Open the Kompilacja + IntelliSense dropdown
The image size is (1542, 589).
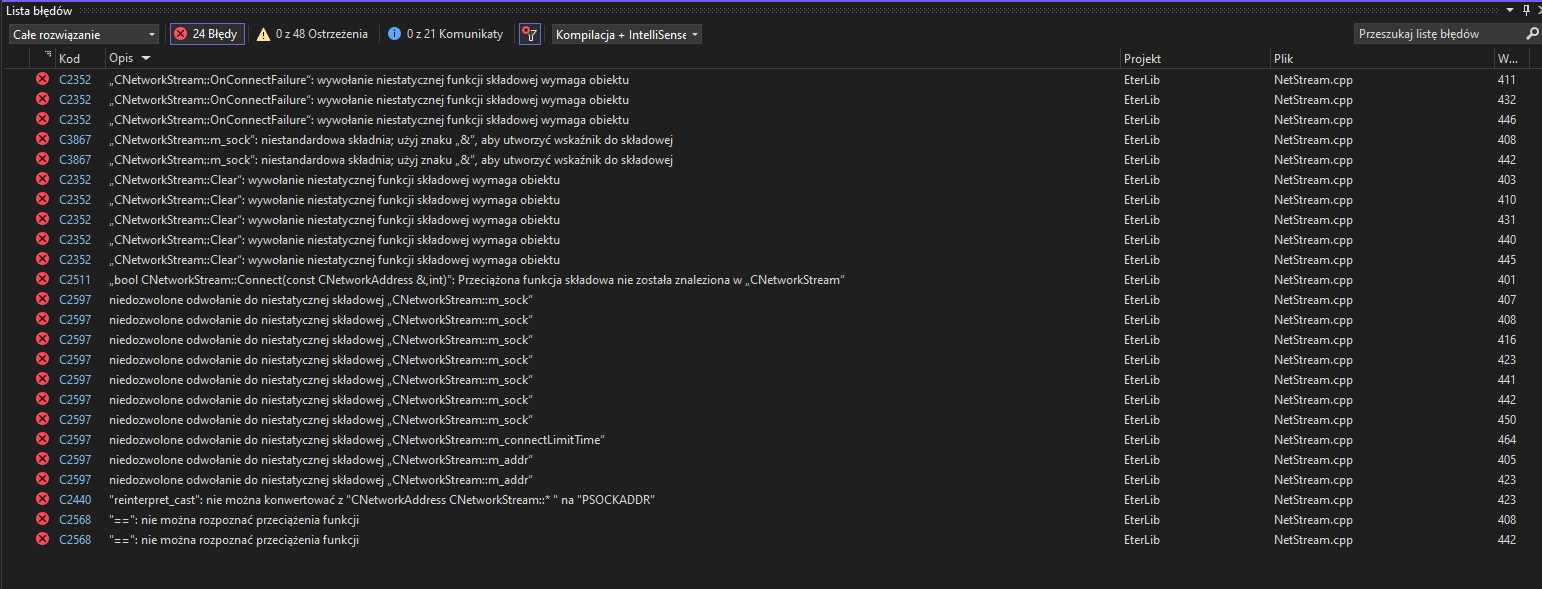tap(626, 34)
